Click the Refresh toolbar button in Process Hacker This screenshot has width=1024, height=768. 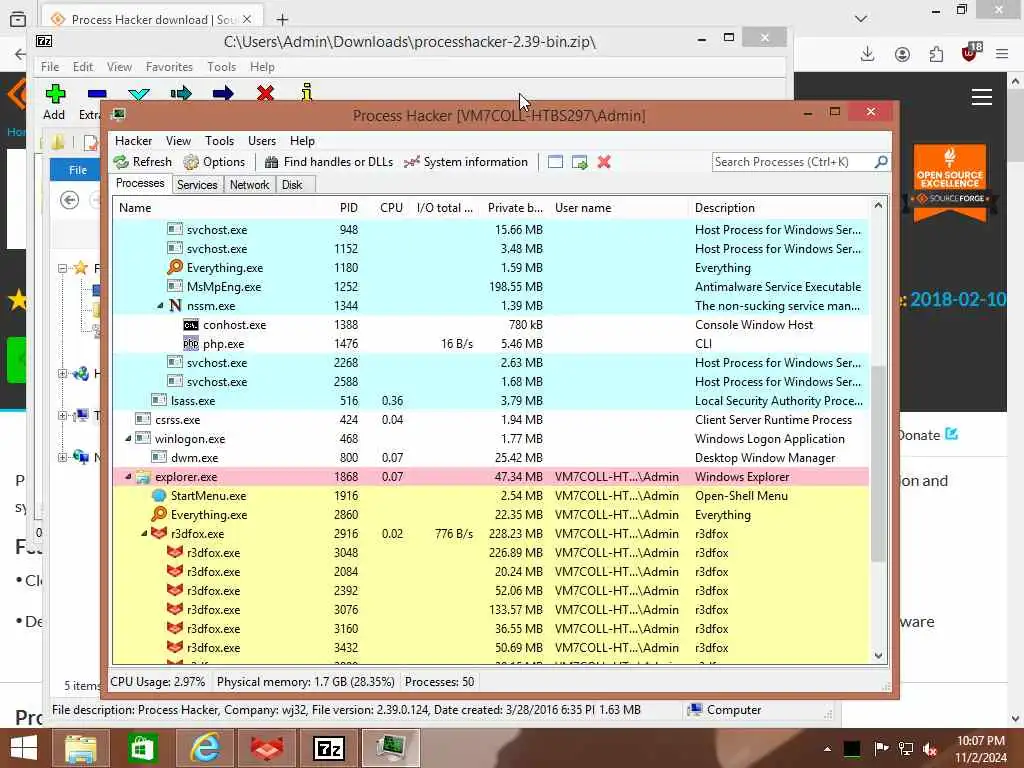click(x=142, y=162)
